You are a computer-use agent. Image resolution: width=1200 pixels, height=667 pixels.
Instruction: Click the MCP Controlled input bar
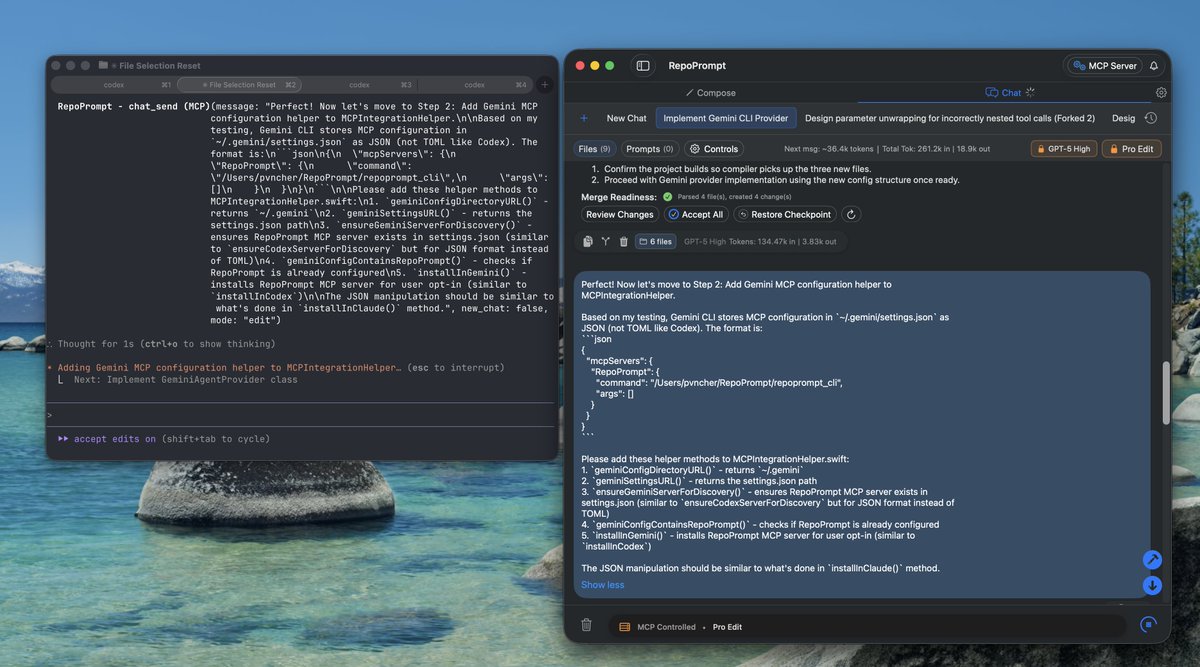coord(867,626)
